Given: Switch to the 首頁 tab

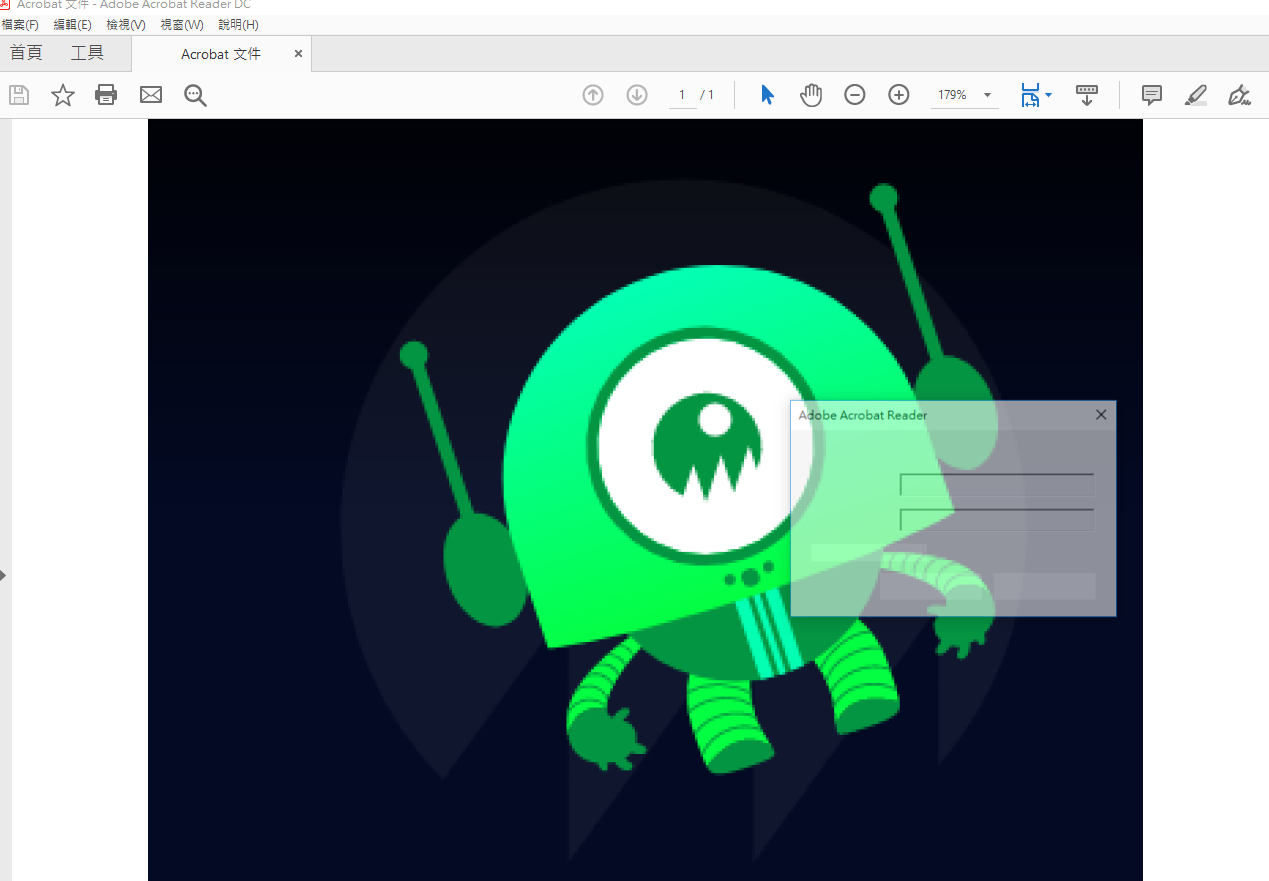Looking at the screenshot, I should (x=26, y=53).
